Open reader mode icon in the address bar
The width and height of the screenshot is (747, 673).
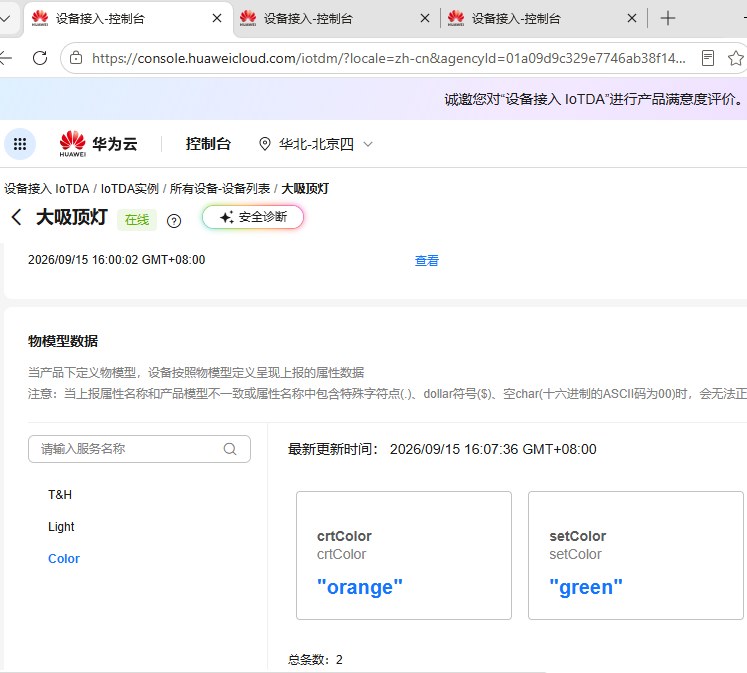coord(708,58)
